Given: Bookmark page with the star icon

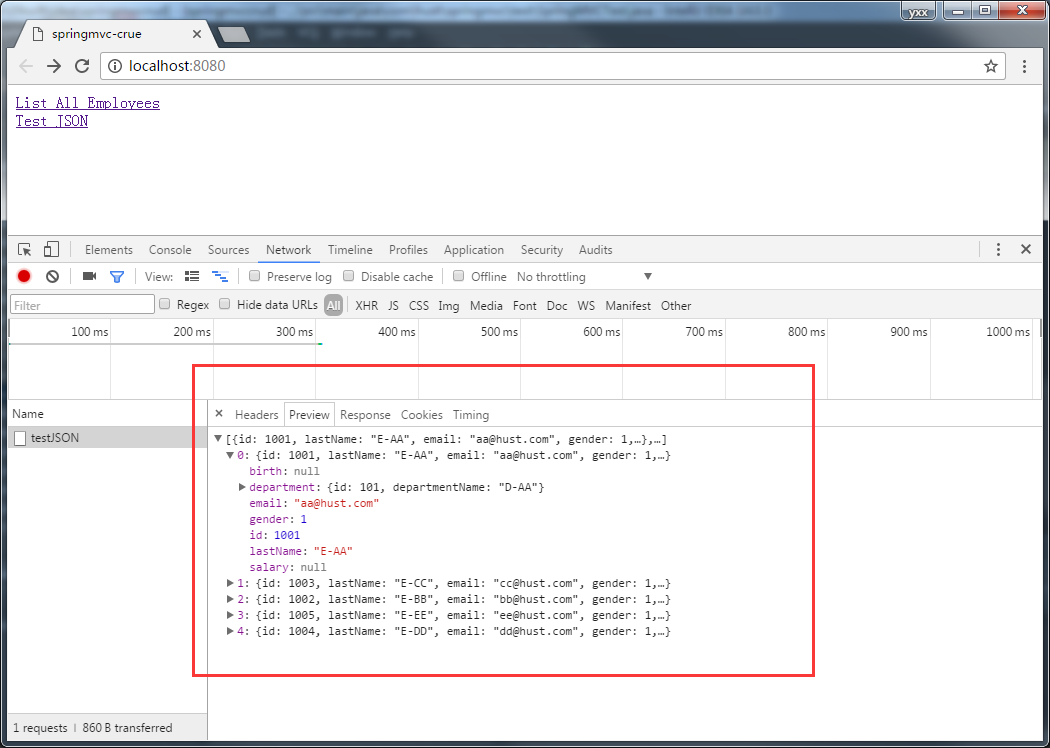Looking at the screenshot, I should 990,66.
